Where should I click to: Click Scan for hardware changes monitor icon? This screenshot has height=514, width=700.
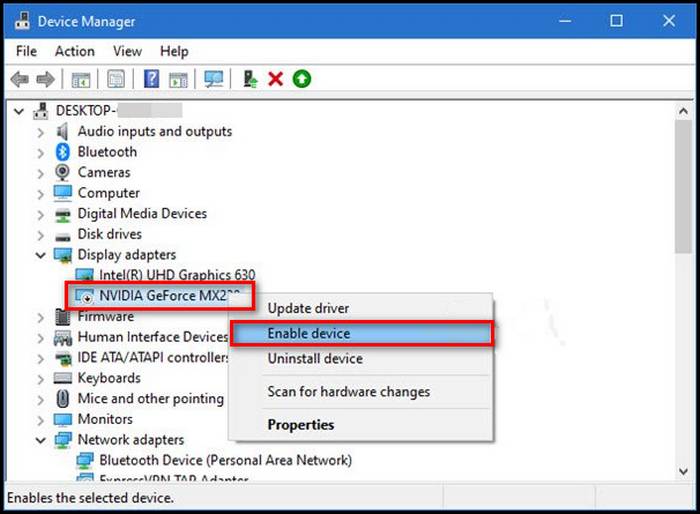(x=213, y=79)
